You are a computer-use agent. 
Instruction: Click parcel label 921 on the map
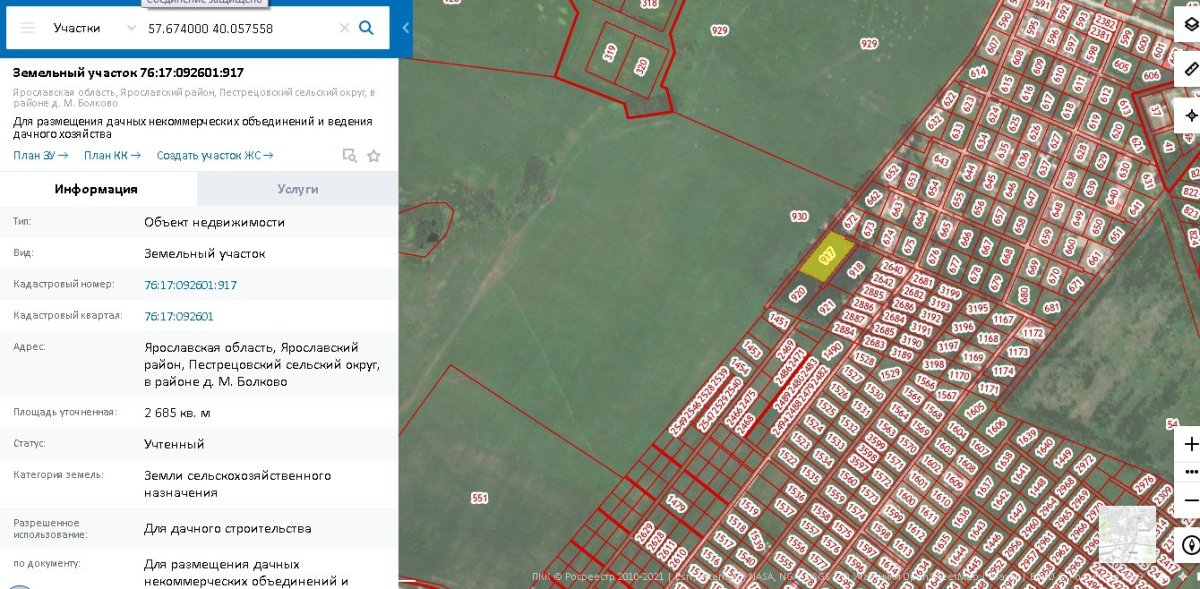(826, 306)
